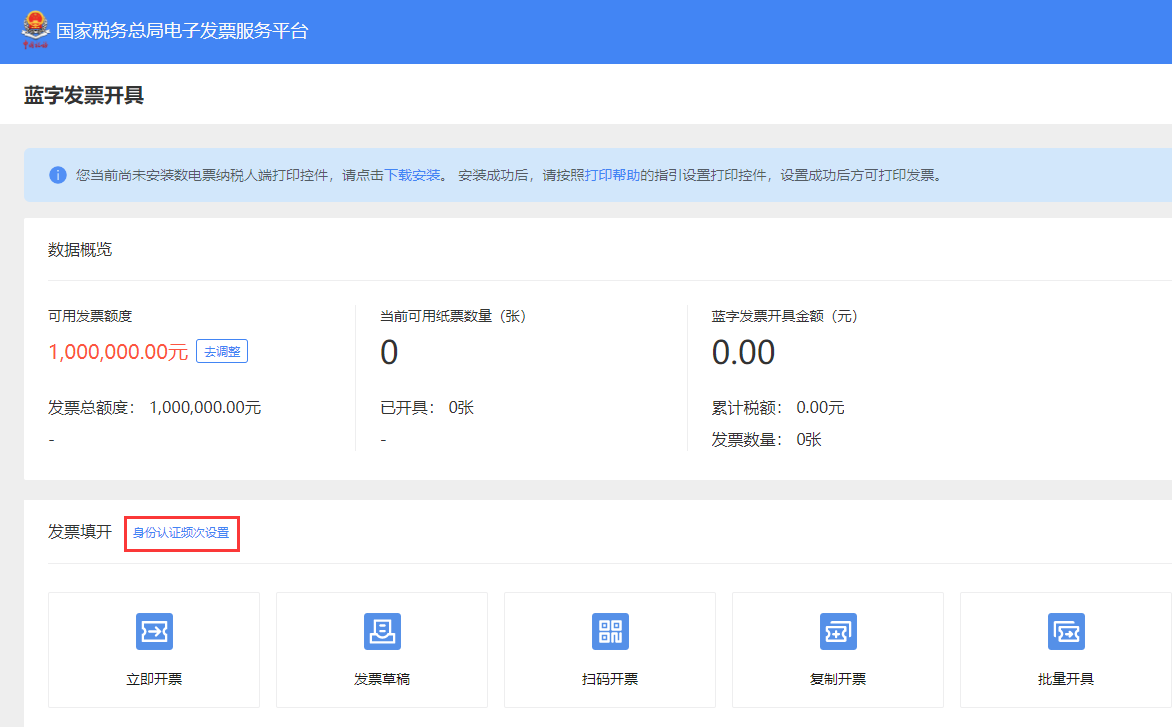Click the 累计税额 0.00元 line
1172x727 pixels.
tap(778, 408)
